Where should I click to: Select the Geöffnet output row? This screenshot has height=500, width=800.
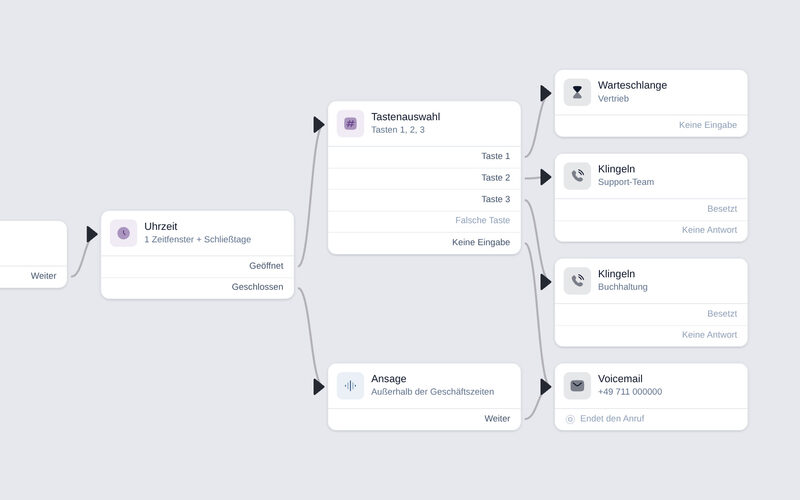click(x=197, y=266)
